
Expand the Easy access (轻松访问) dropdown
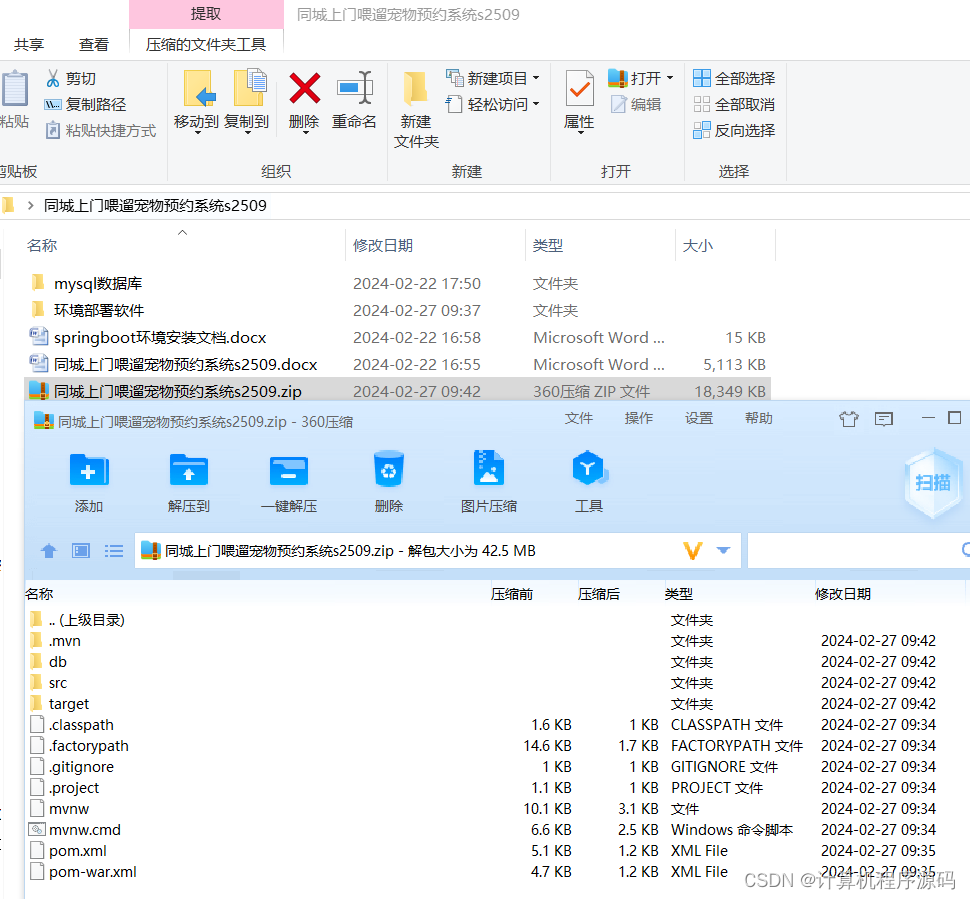pos(536,105)
